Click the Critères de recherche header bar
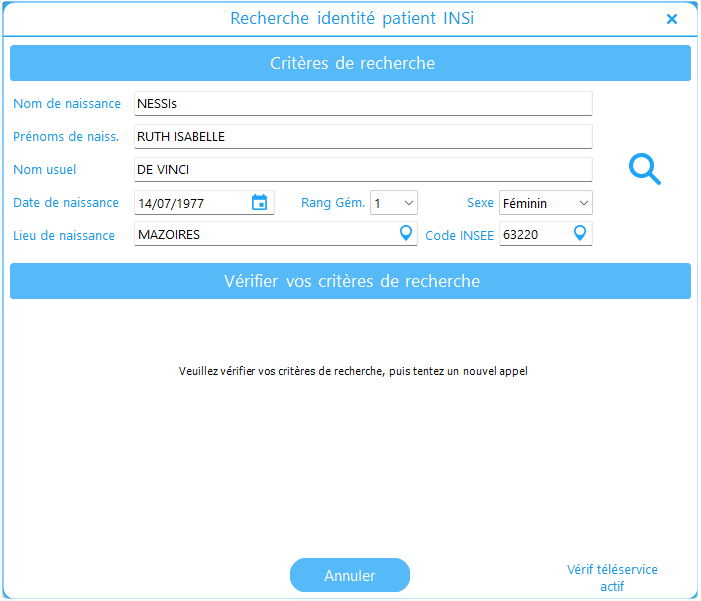The width and height of the screenshot is (701, 601). pos(350,63)
